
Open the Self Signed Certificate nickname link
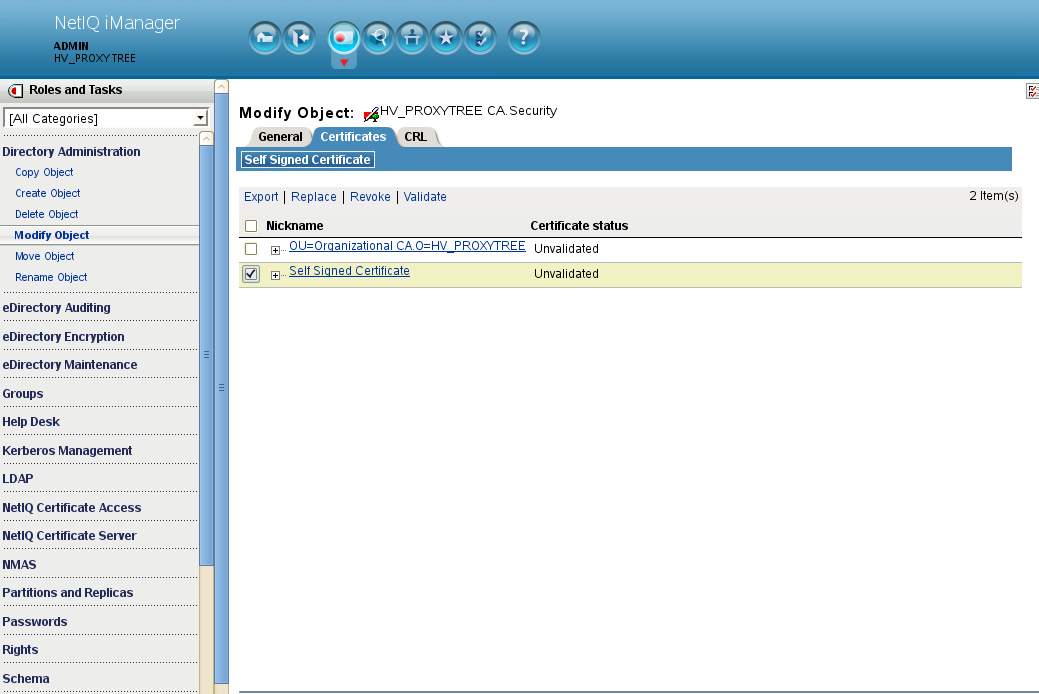[349, 271]
